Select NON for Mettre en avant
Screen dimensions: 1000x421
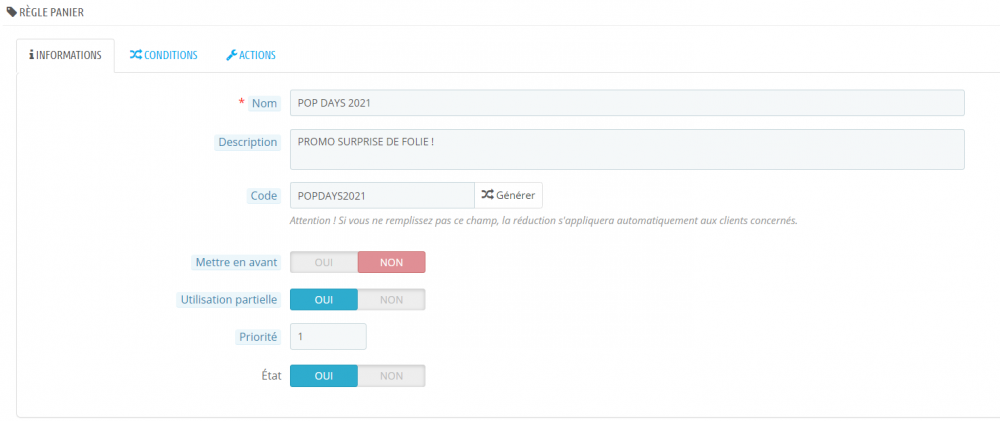tap(392, 262)
